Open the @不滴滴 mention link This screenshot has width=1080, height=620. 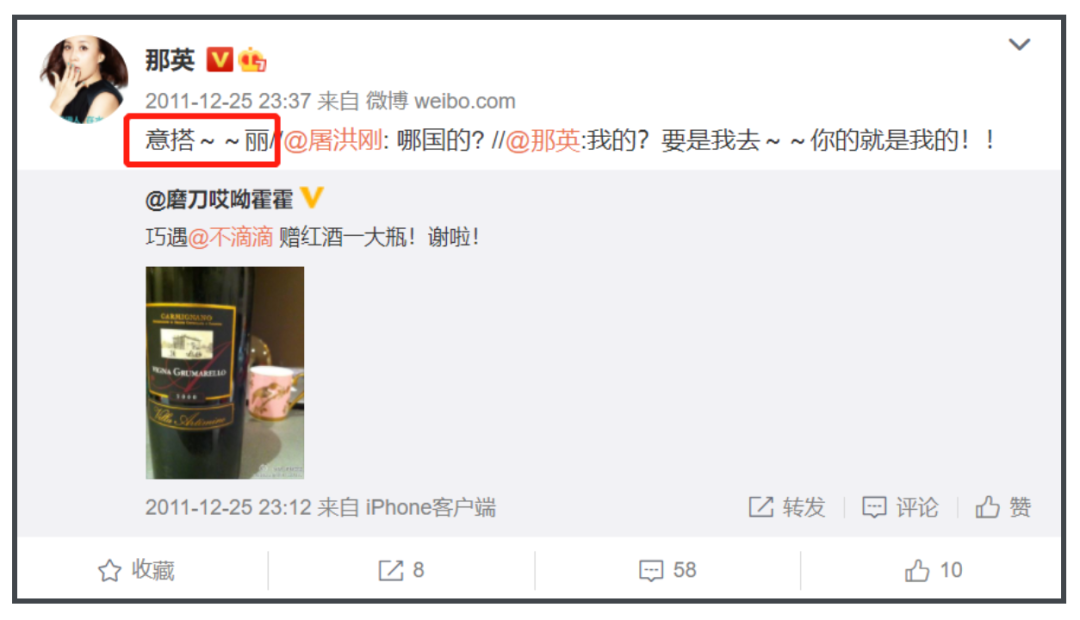point(230,238)
